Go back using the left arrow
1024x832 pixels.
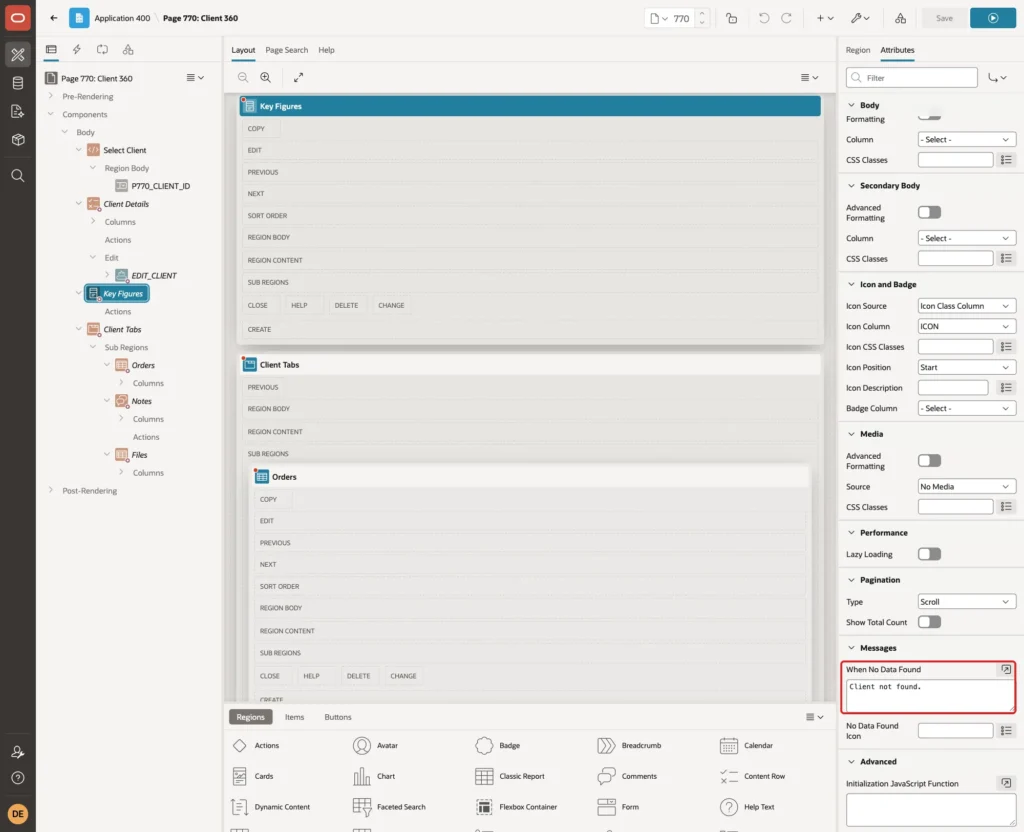click(x=54, y=18)
